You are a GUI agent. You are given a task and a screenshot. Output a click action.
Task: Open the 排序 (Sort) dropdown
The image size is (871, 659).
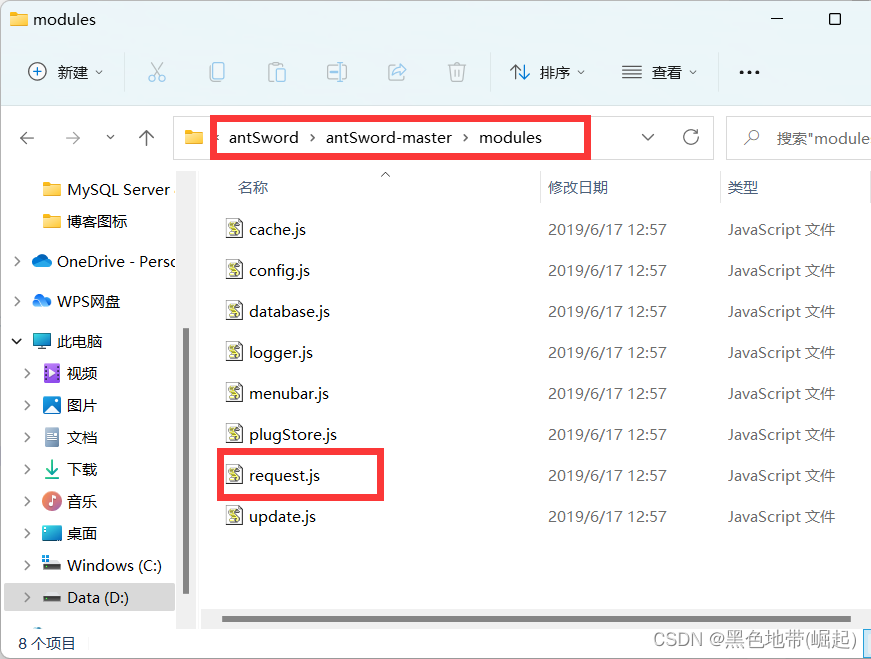point(547,72)
